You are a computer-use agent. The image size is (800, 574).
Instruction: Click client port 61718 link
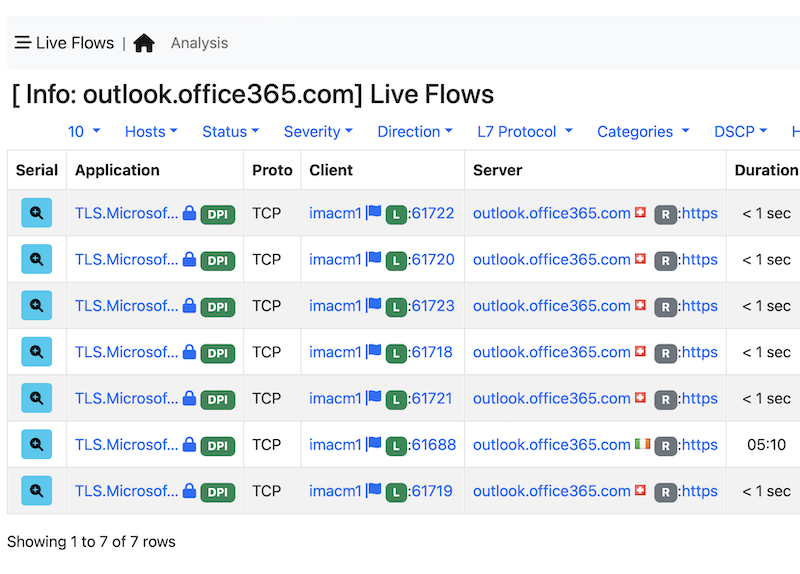coord(432,352)
